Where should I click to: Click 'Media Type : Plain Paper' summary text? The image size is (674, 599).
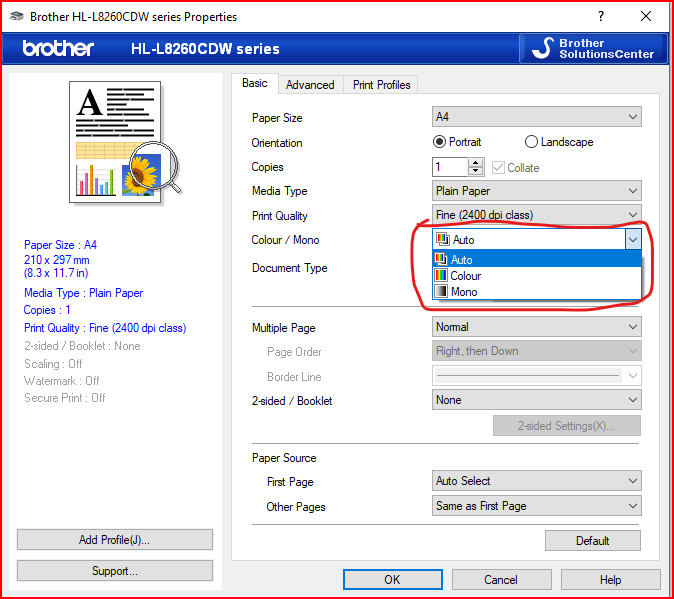click(83, 293)
